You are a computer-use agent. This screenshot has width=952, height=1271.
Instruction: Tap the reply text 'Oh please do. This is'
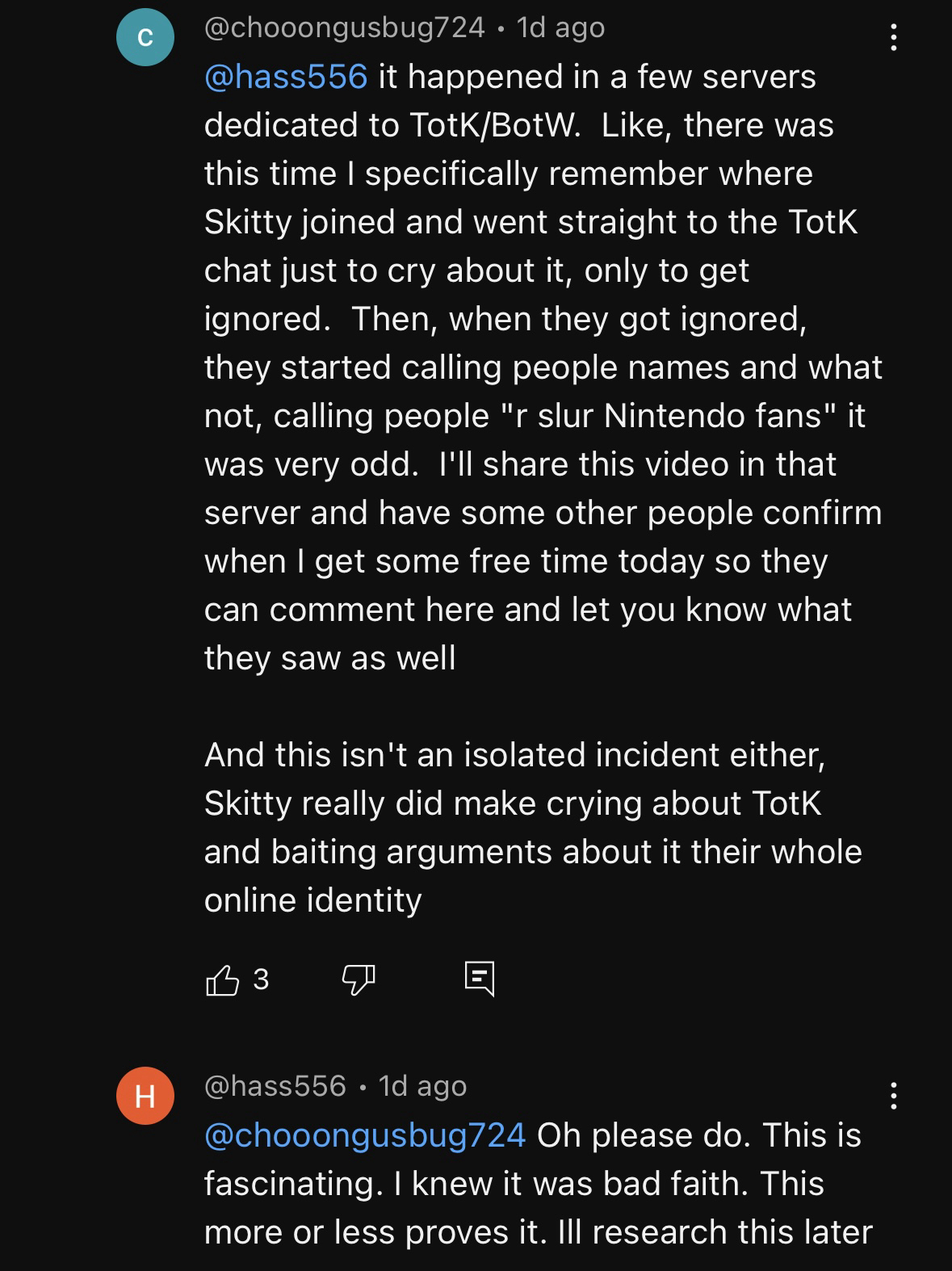click(699, 1135)
